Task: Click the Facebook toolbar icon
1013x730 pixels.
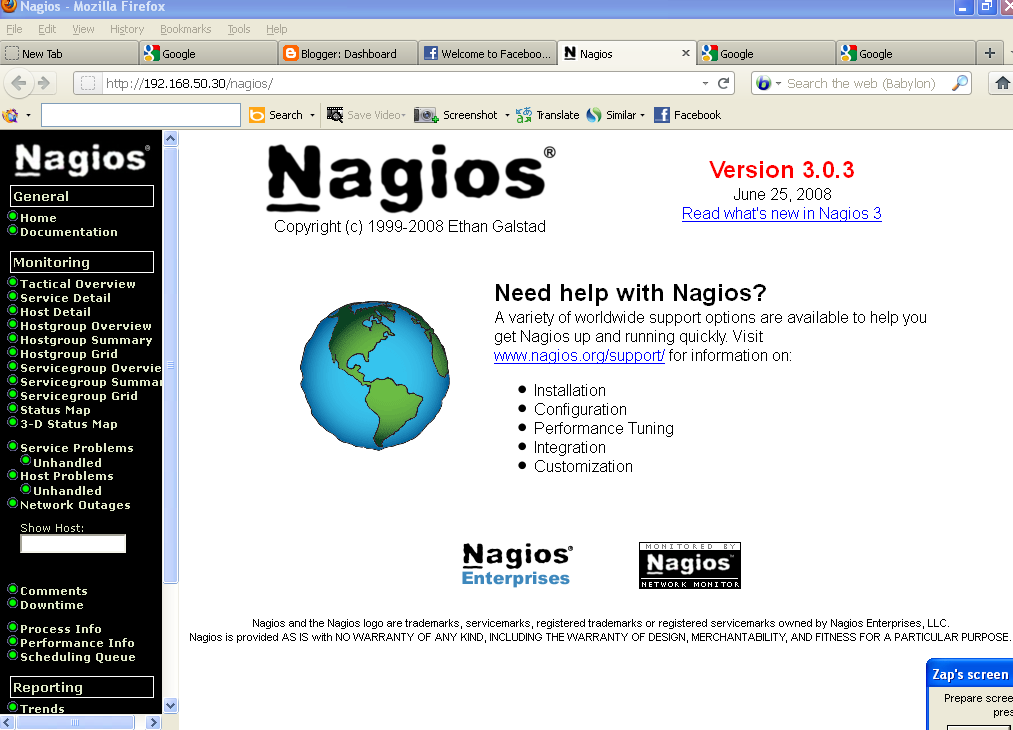Action: [x=662, y=115]
